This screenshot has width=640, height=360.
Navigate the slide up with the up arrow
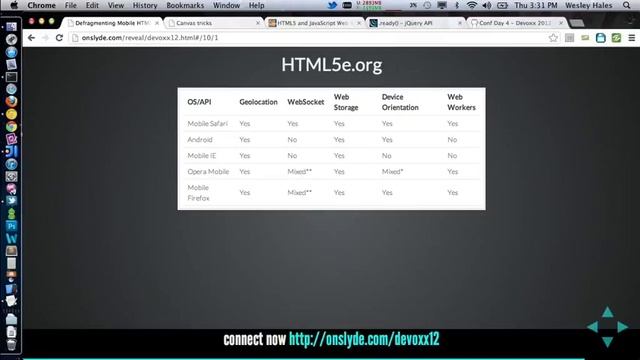pyautogui.click(x=607, y=312)
